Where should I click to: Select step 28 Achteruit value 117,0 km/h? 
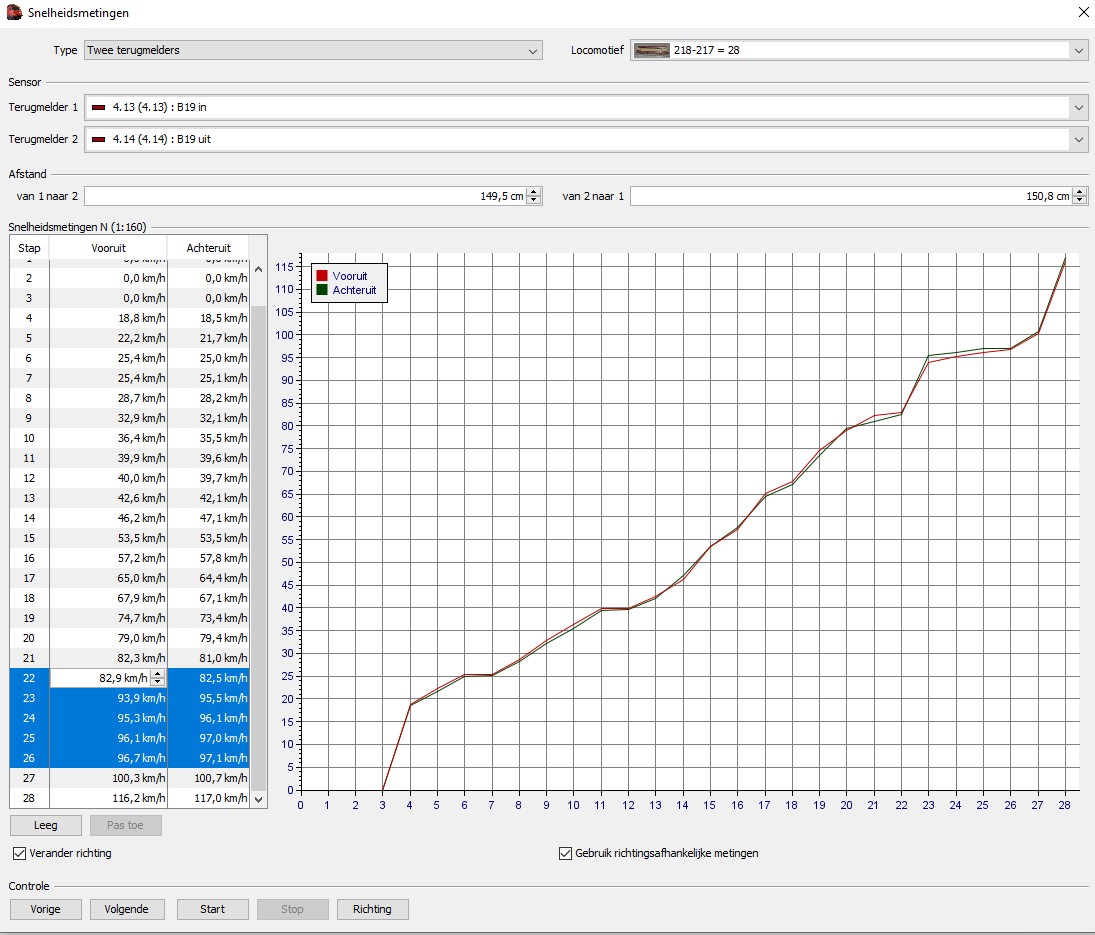[x=208, y=798]
